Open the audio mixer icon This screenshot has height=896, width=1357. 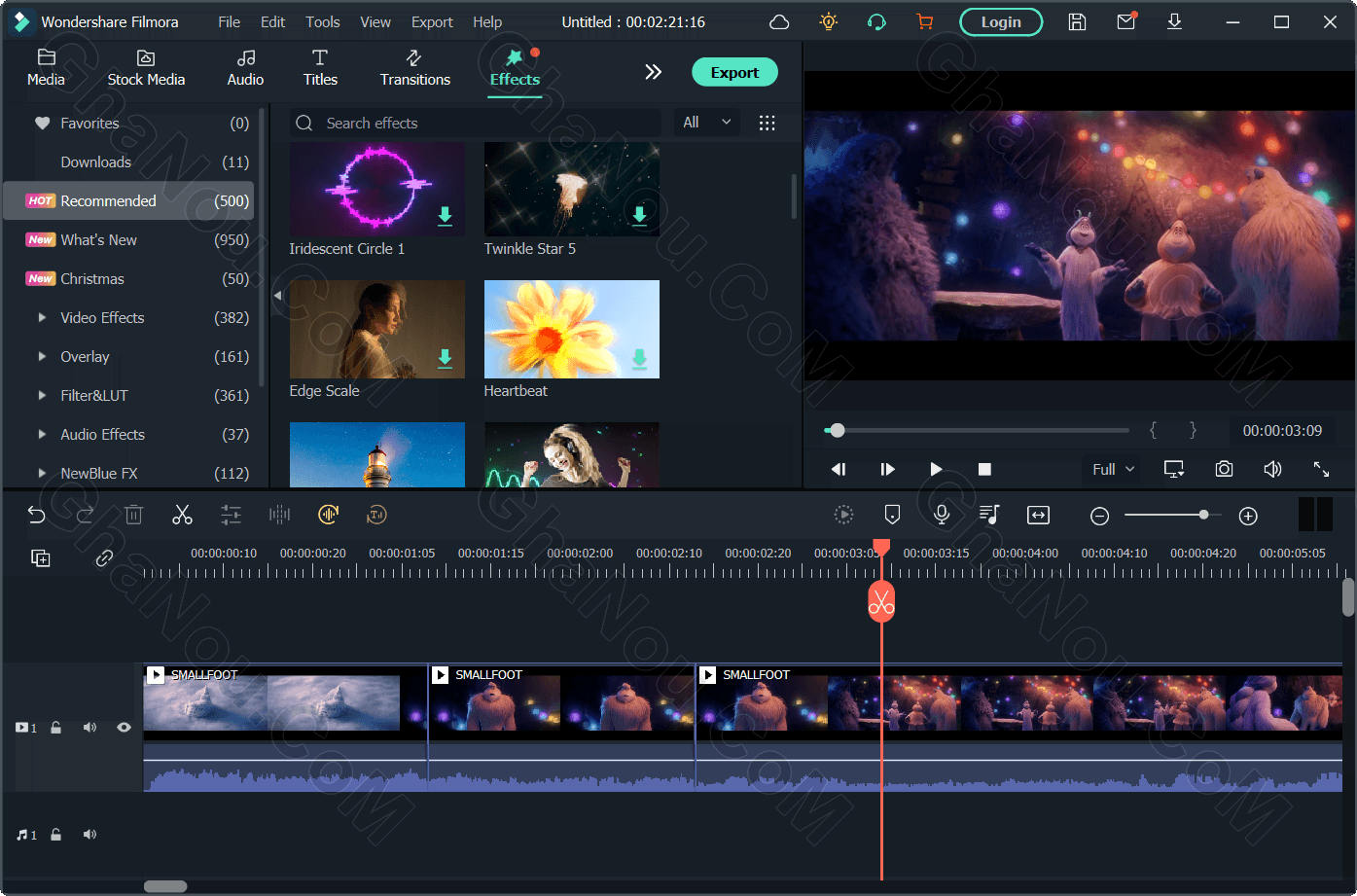click(x=989, y=516)
